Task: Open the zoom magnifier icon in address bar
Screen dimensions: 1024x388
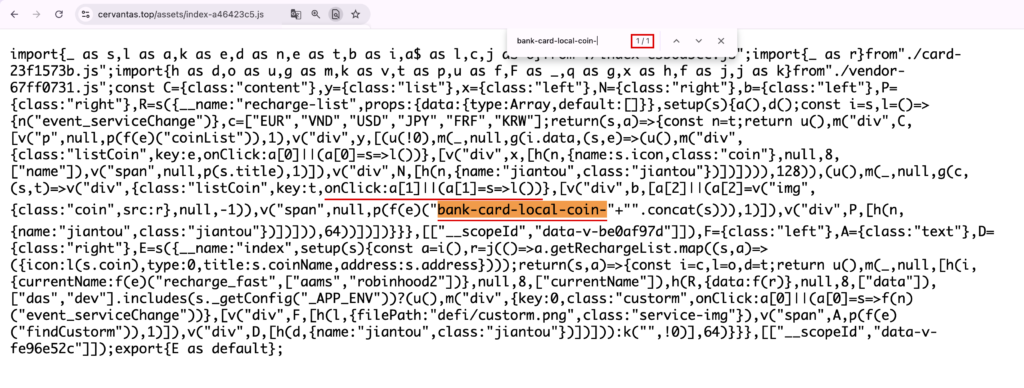Action: (x=316, y=14)
